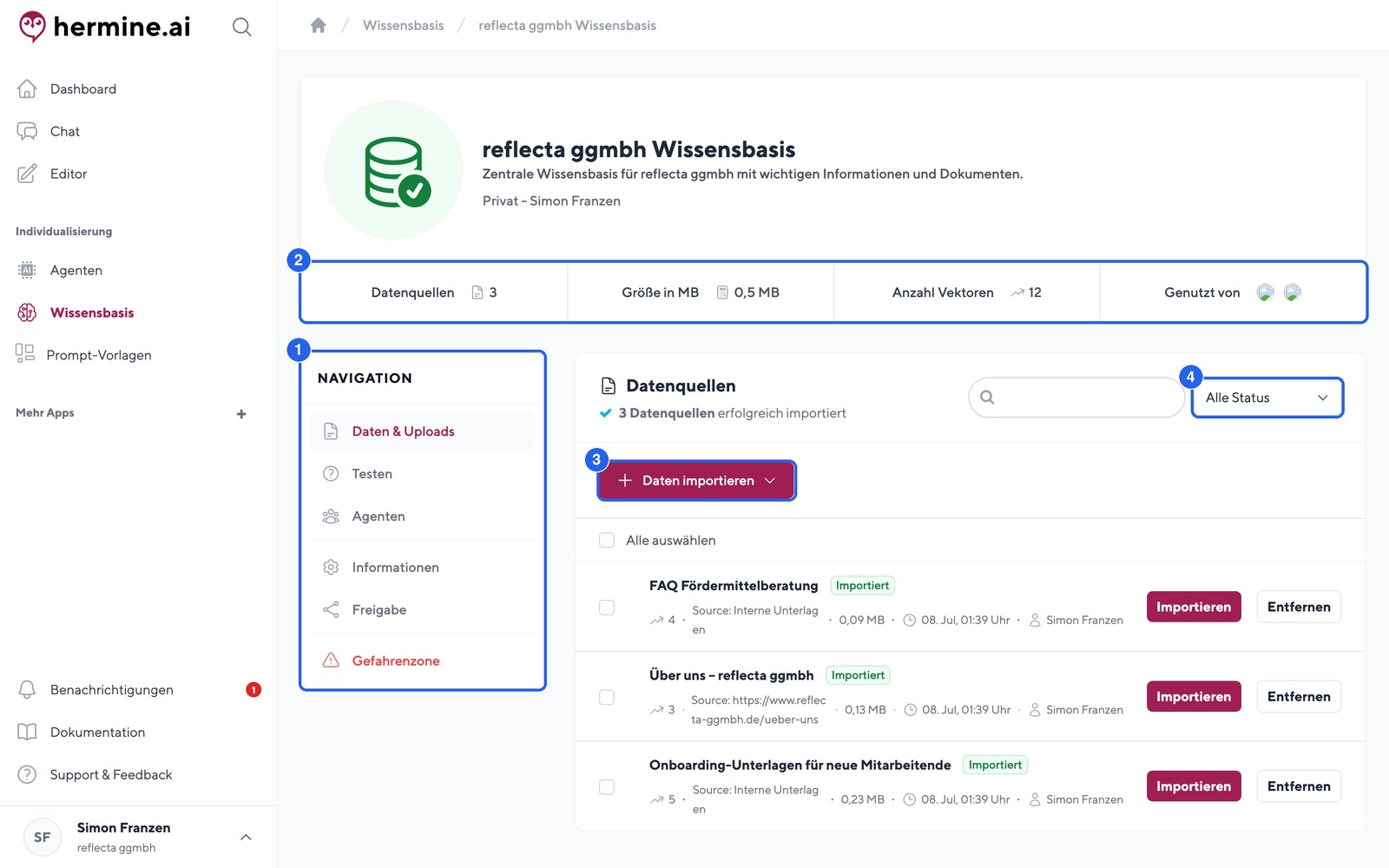Image resolution: width=1389 pixels, height=868 pixels.
Task: Switch to Testen in navigation panel
Action: click(x=423, y=474)
